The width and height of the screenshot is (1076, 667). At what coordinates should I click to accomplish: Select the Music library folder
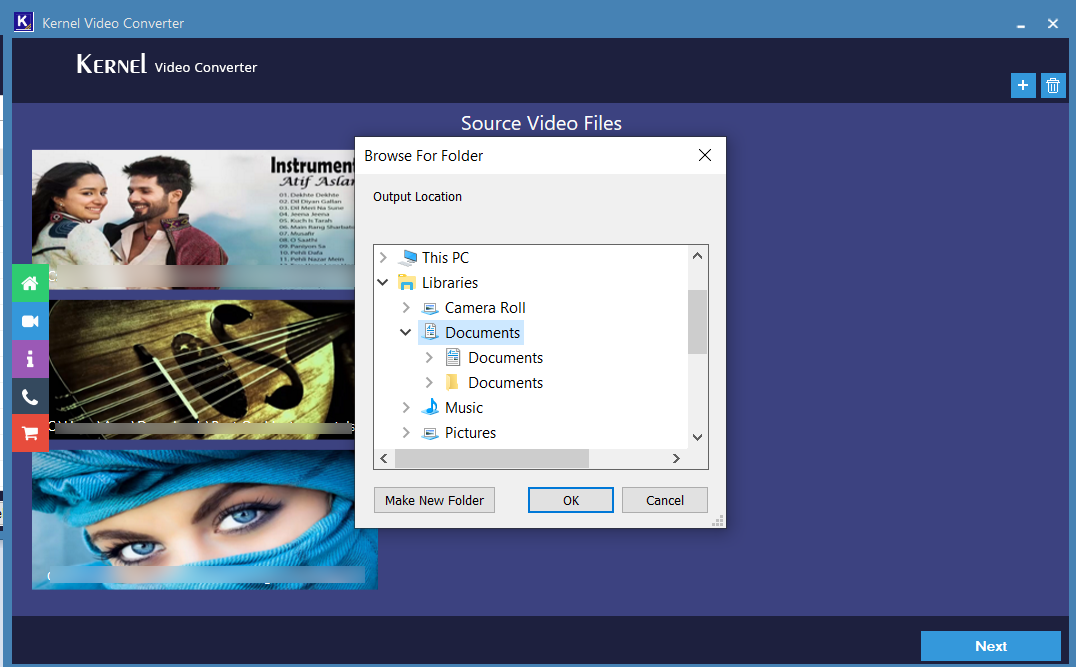pyautogui.click(x=463, y=408)
